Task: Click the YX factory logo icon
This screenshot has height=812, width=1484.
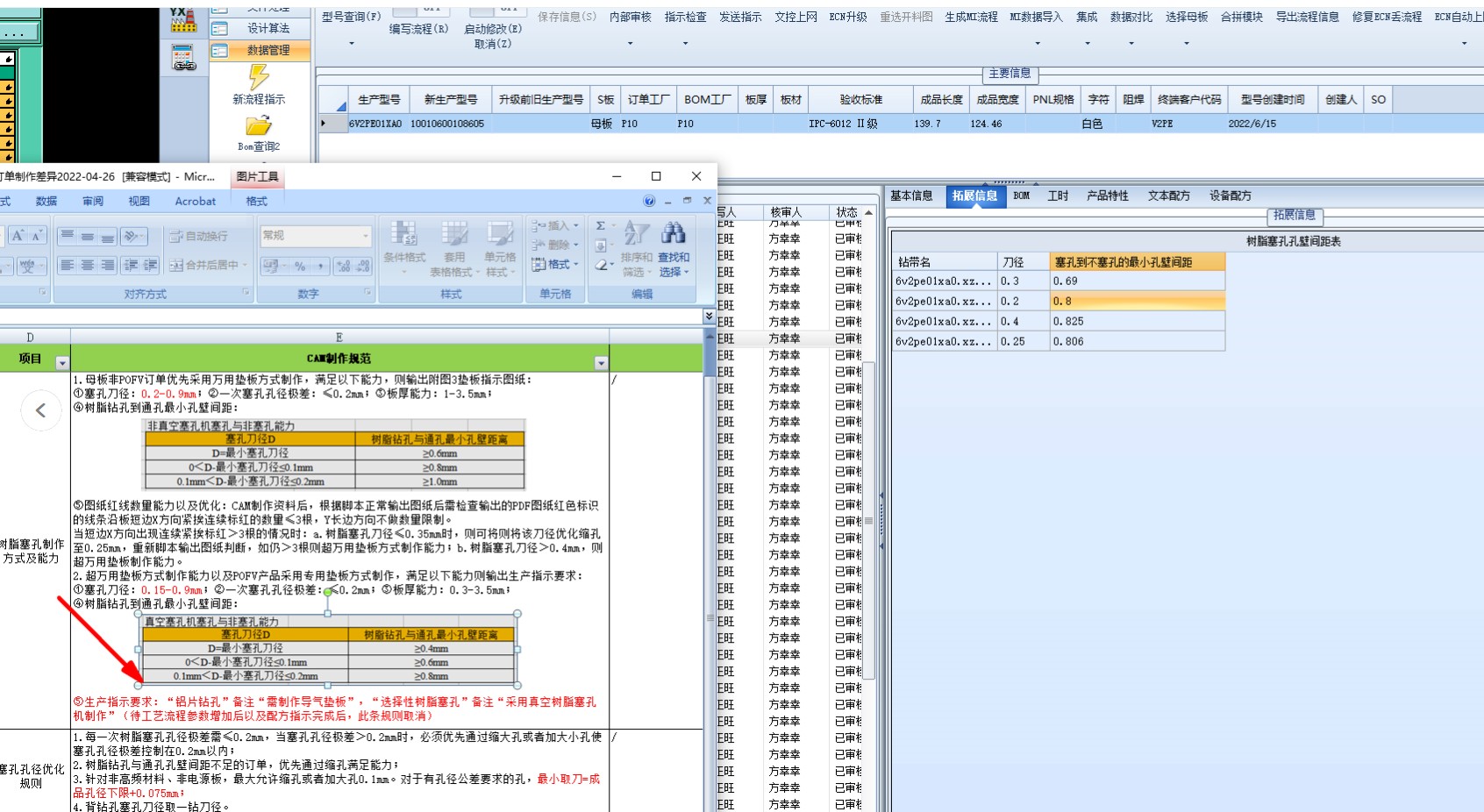Action: click(x=182, y=20)
